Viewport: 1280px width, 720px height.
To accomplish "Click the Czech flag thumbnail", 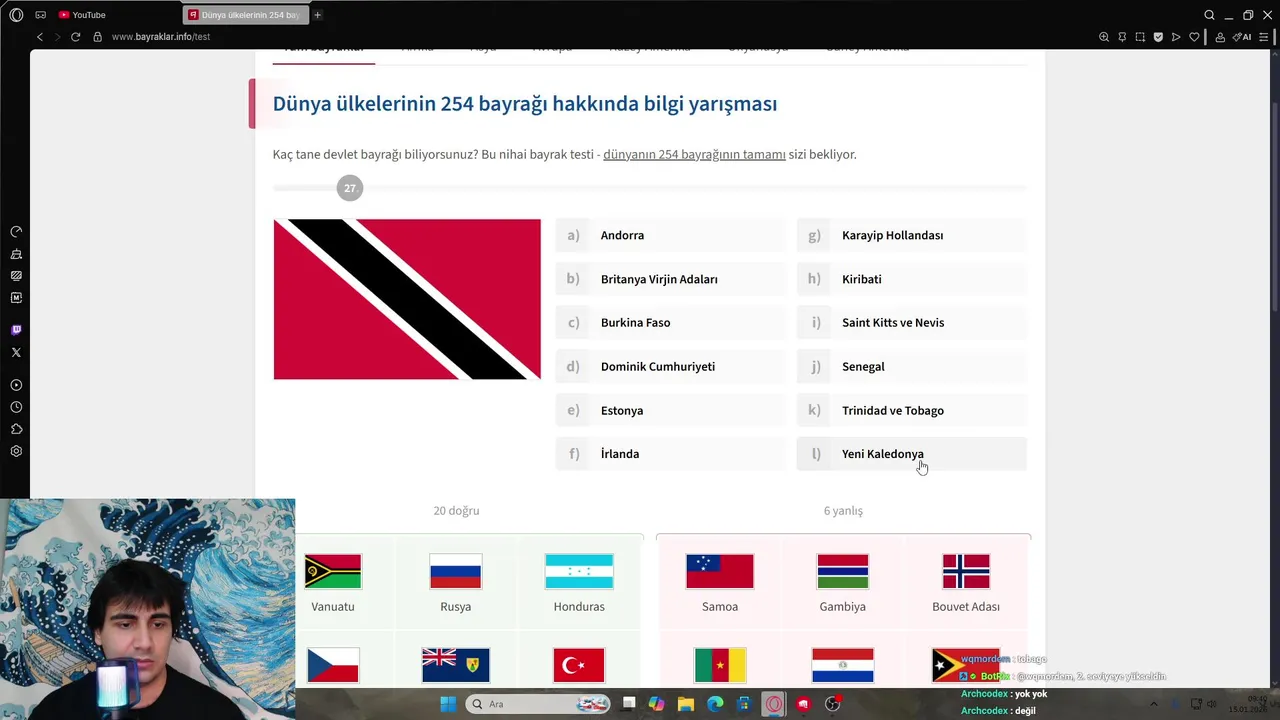I will coord(333,665).
